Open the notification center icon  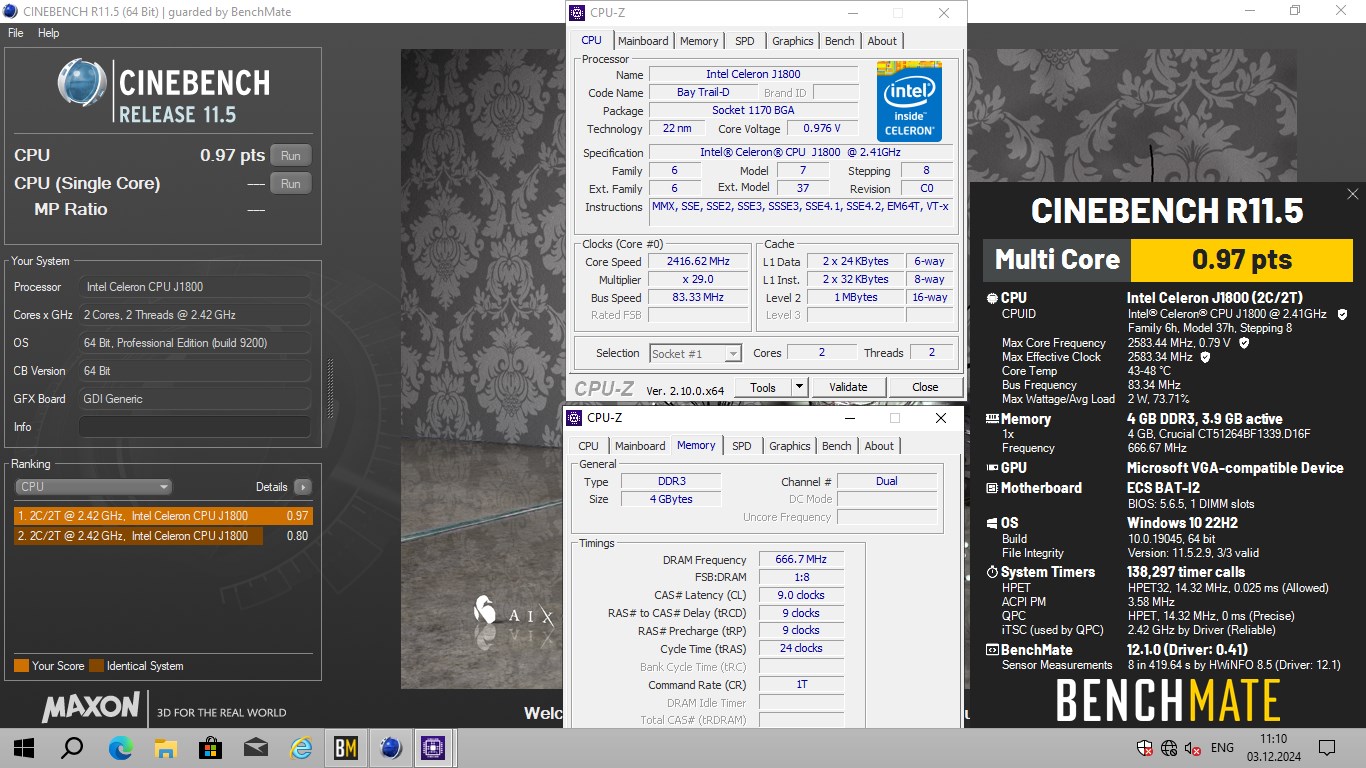pyautogui.click(x=1327, y=748)
